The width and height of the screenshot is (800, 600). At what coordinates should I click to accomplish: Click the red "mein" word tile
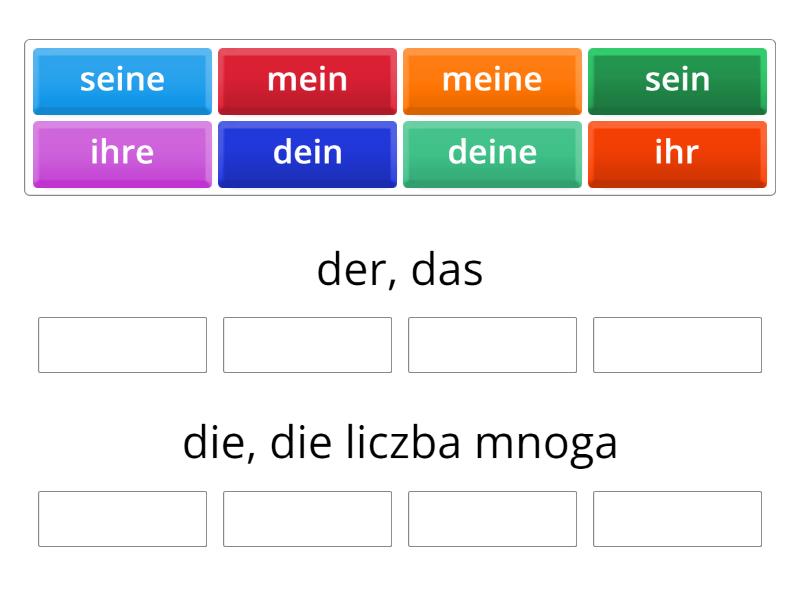(307, 81)
